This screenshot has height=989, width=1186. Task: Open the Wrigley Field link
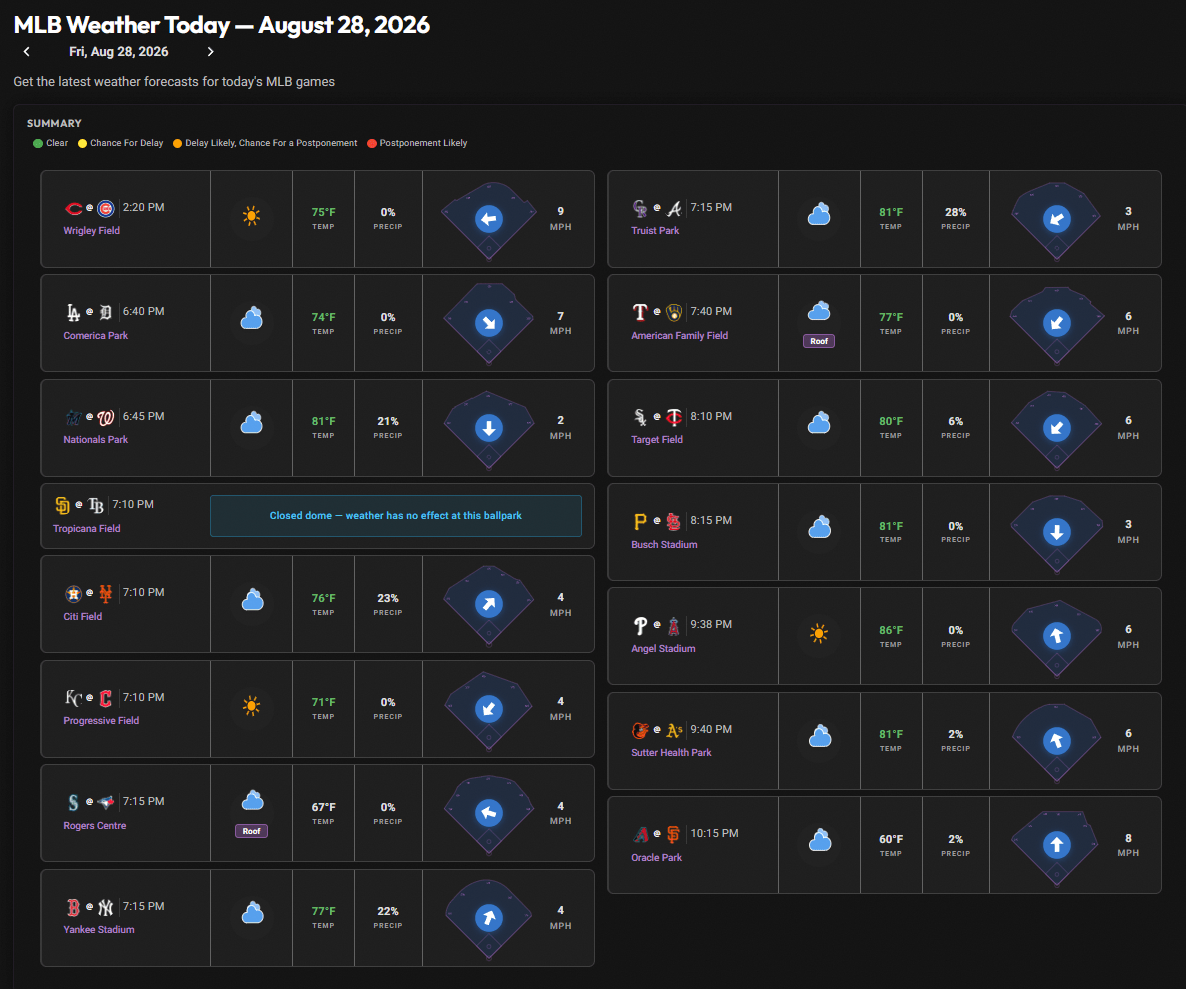pos(92,231)
